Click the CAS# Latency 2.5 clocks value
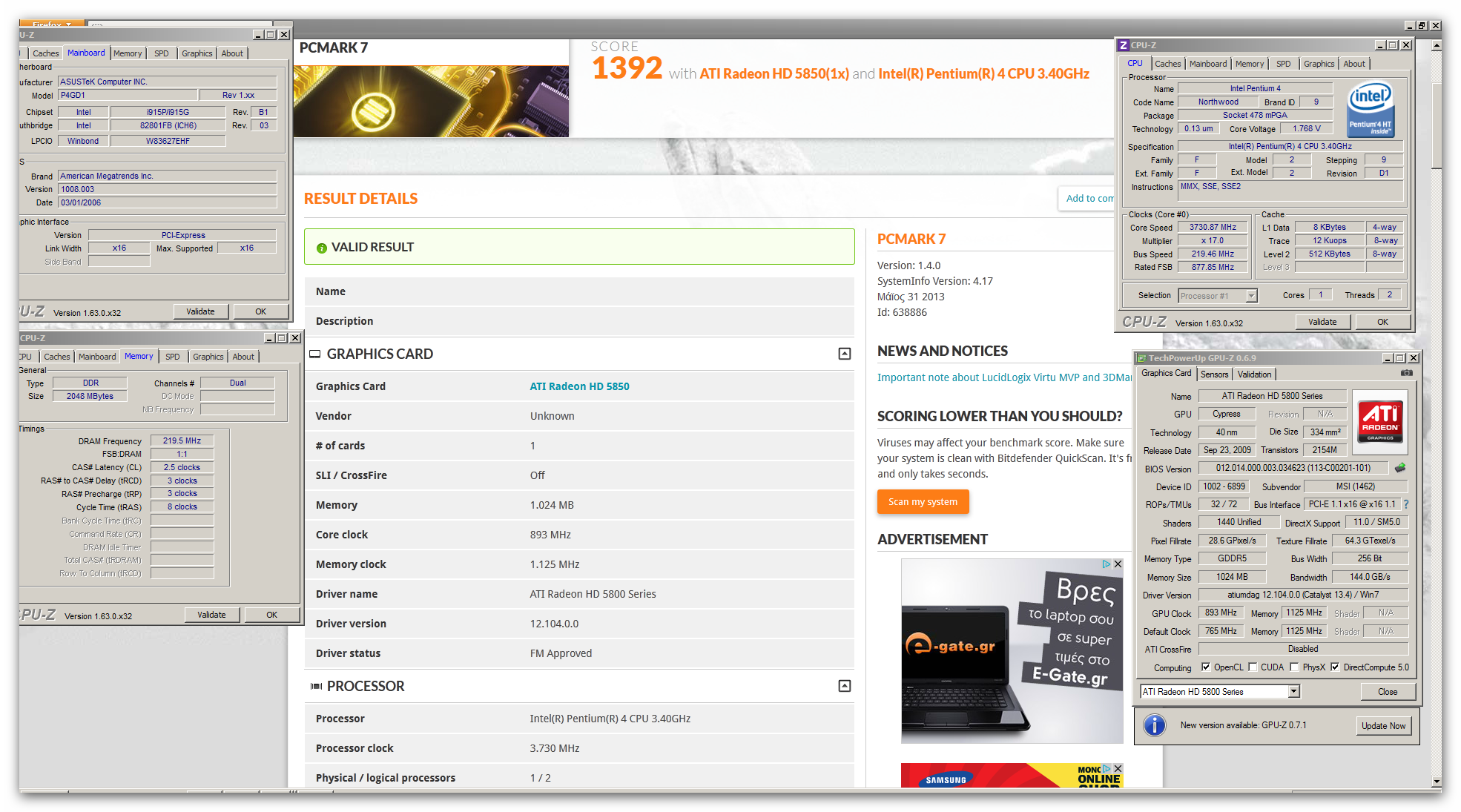Image resolution: width=1461 pixels, height=812 pixels. 182,467
